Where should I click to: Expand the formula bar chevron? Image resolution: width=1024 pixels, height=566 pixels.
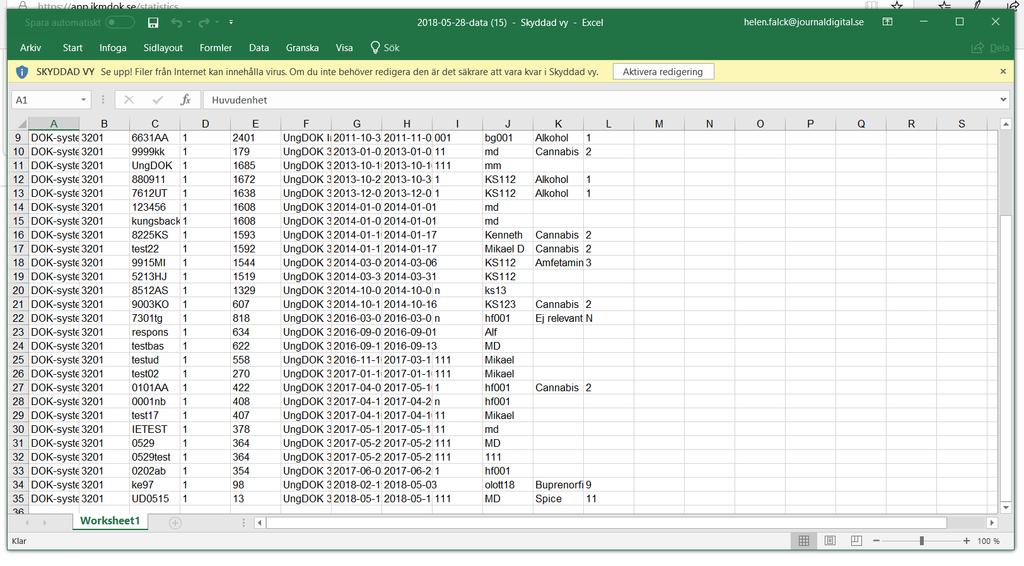coord(1003,100)
